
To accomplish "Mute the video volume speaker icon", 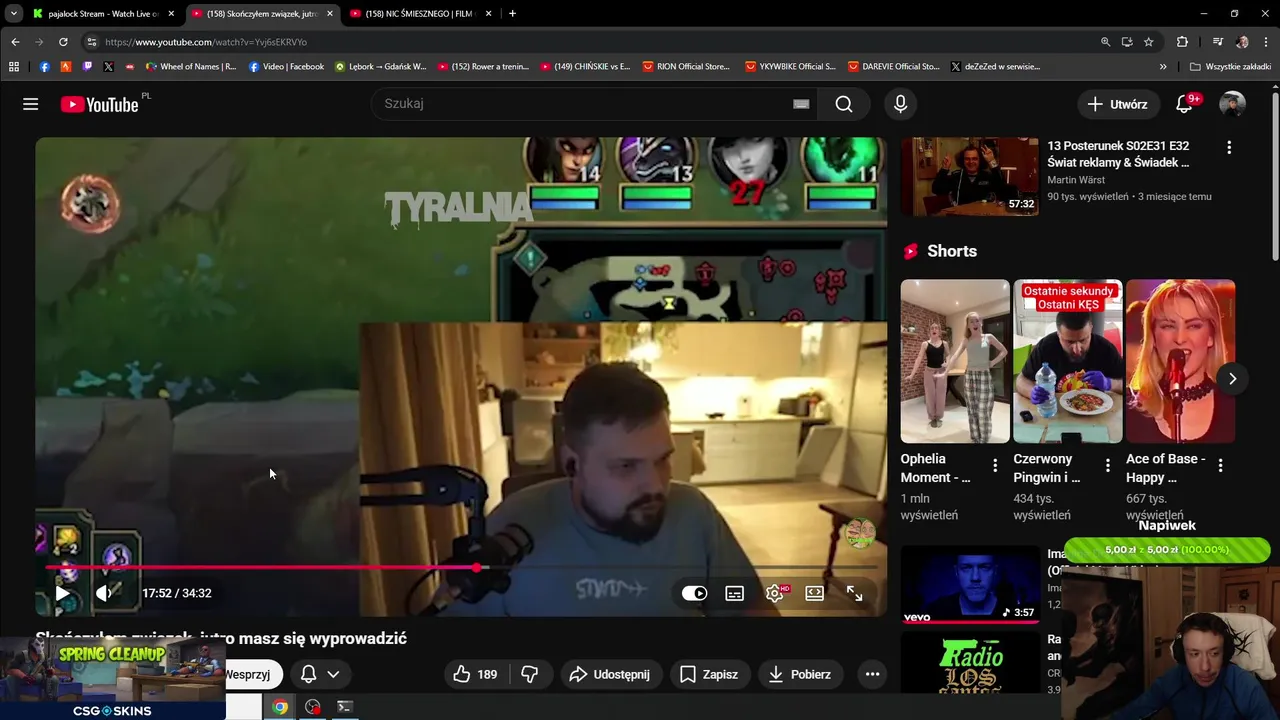I will (104, 593).
